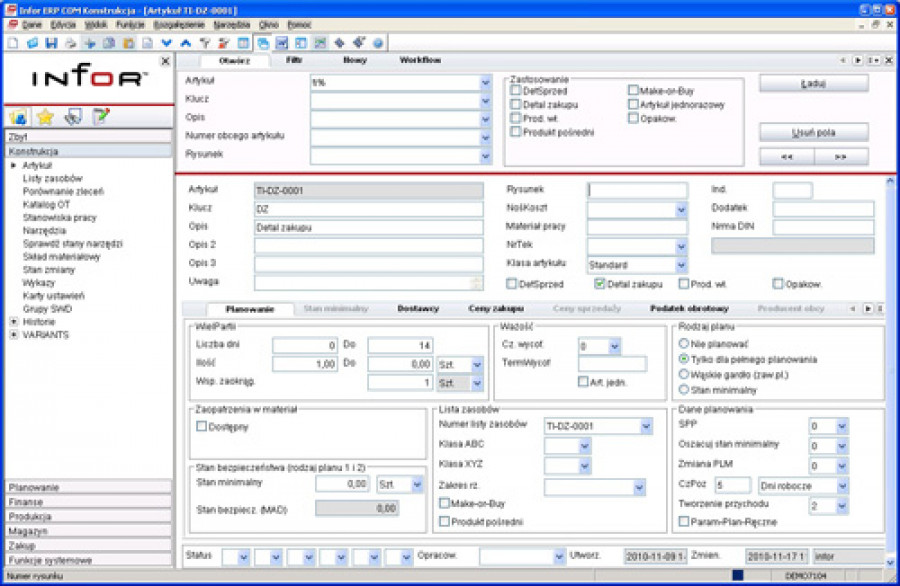This screenshot has width=900, height=586.
Task: Close the Infor navigation side panel
Action: 165,61
